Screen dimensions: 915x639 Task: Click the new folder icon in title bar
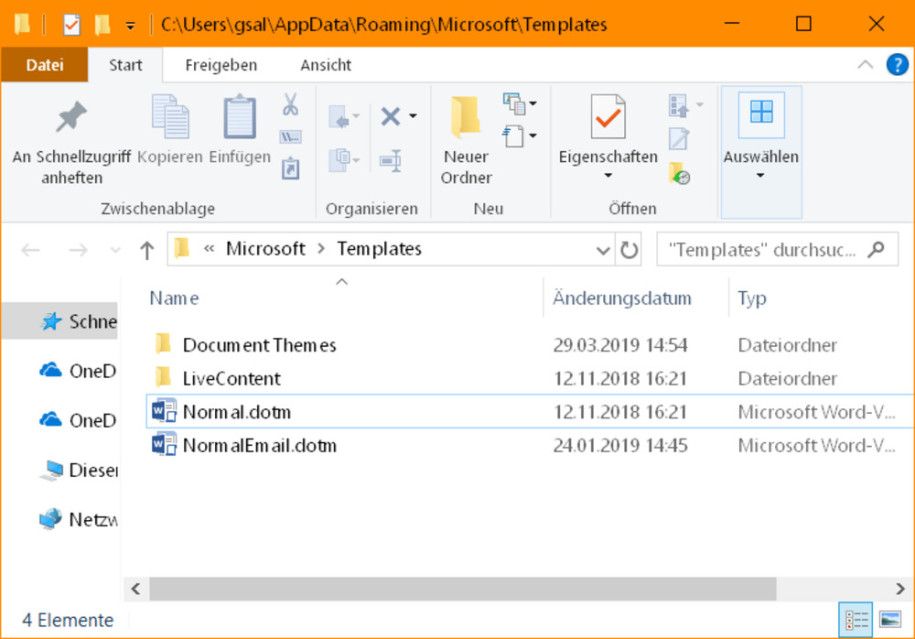point(103,25)
